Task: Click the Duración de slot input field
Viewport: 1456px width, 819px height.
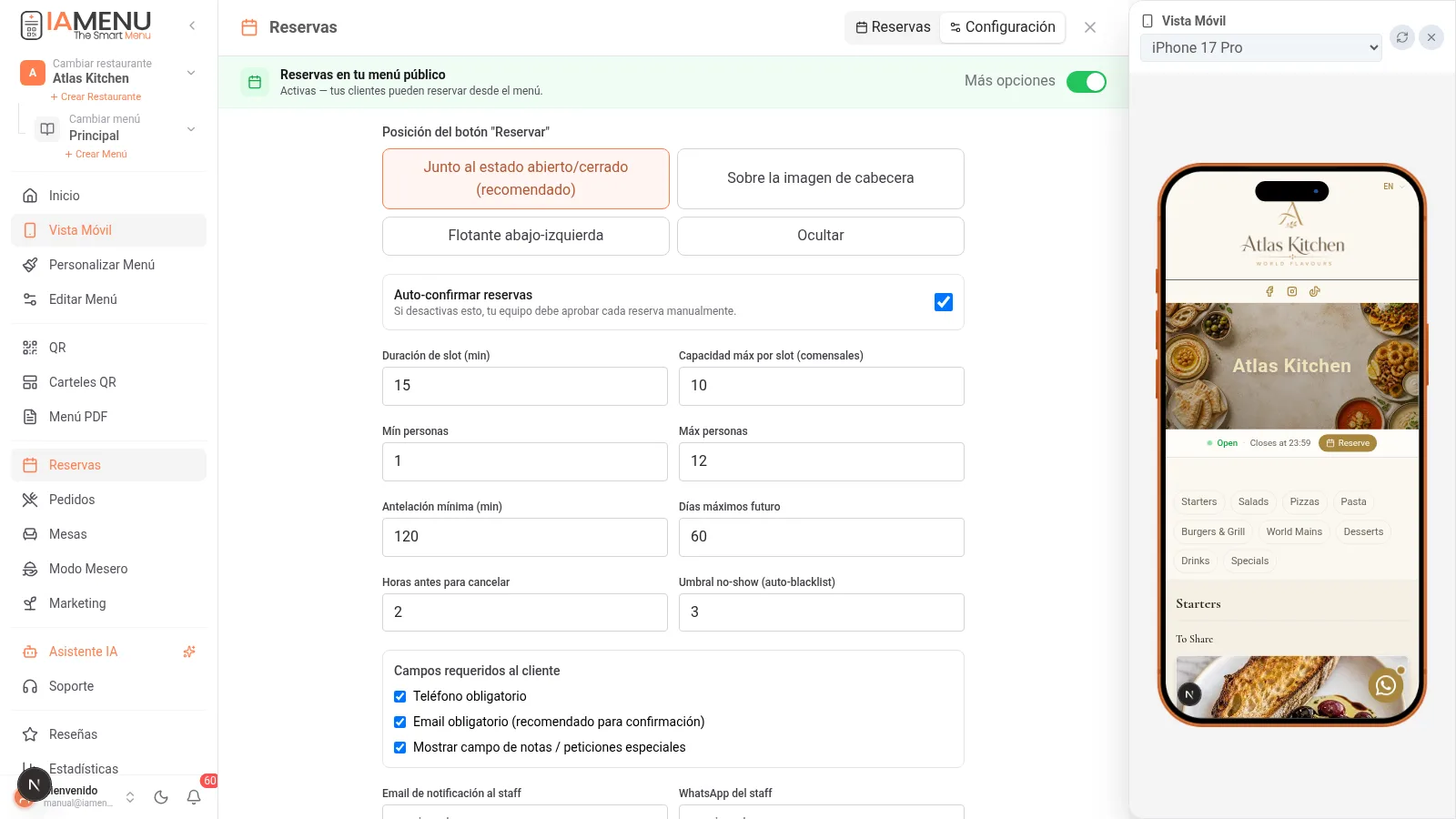Action: click(525, 386)
